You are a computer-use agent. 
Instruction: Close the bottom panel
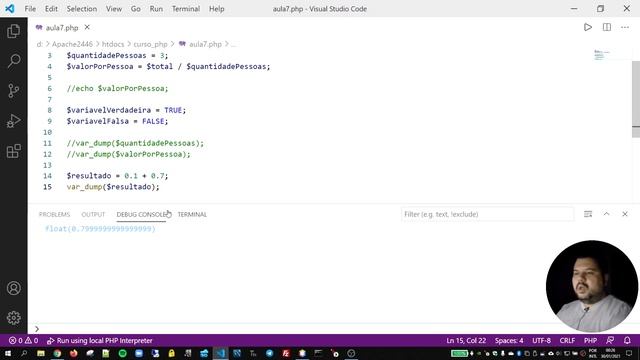click(x=625, y=214)
